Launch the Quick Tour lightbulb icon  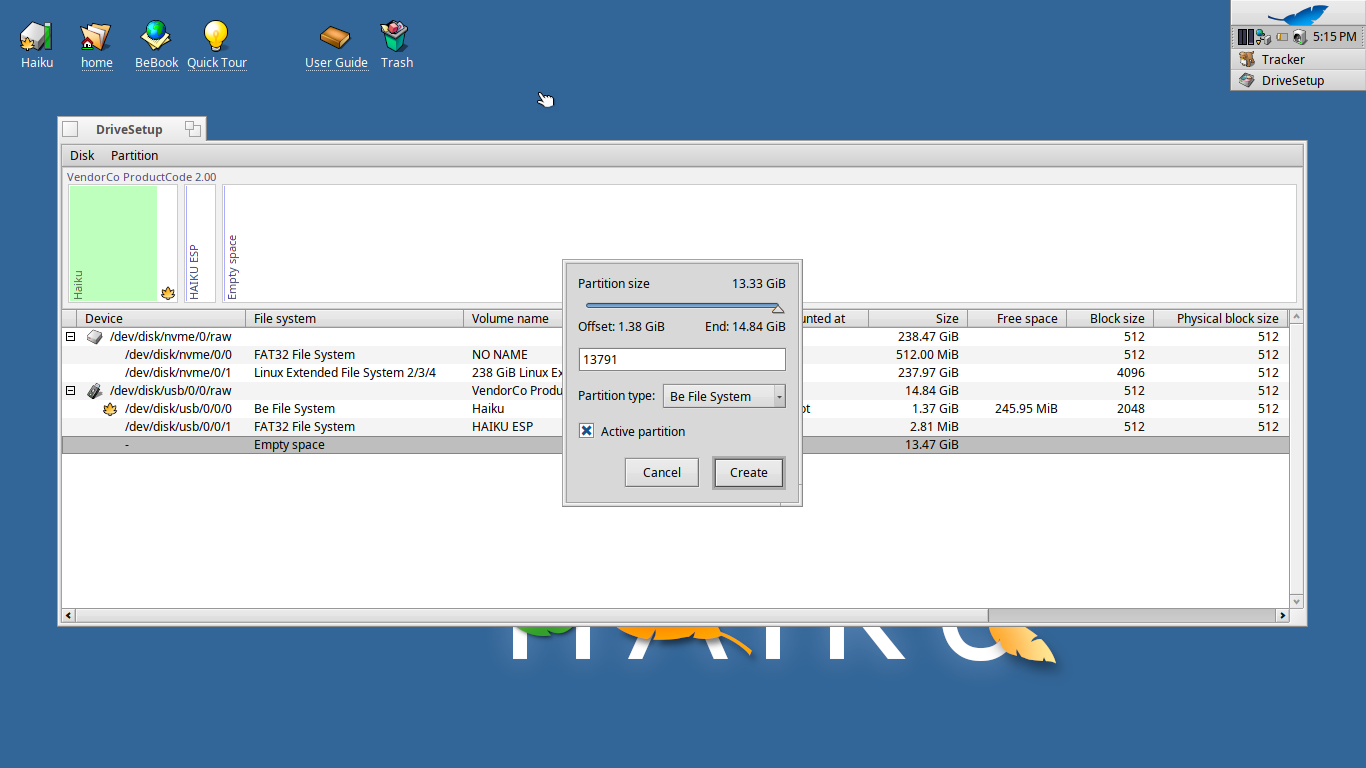(x=216, y=37)
